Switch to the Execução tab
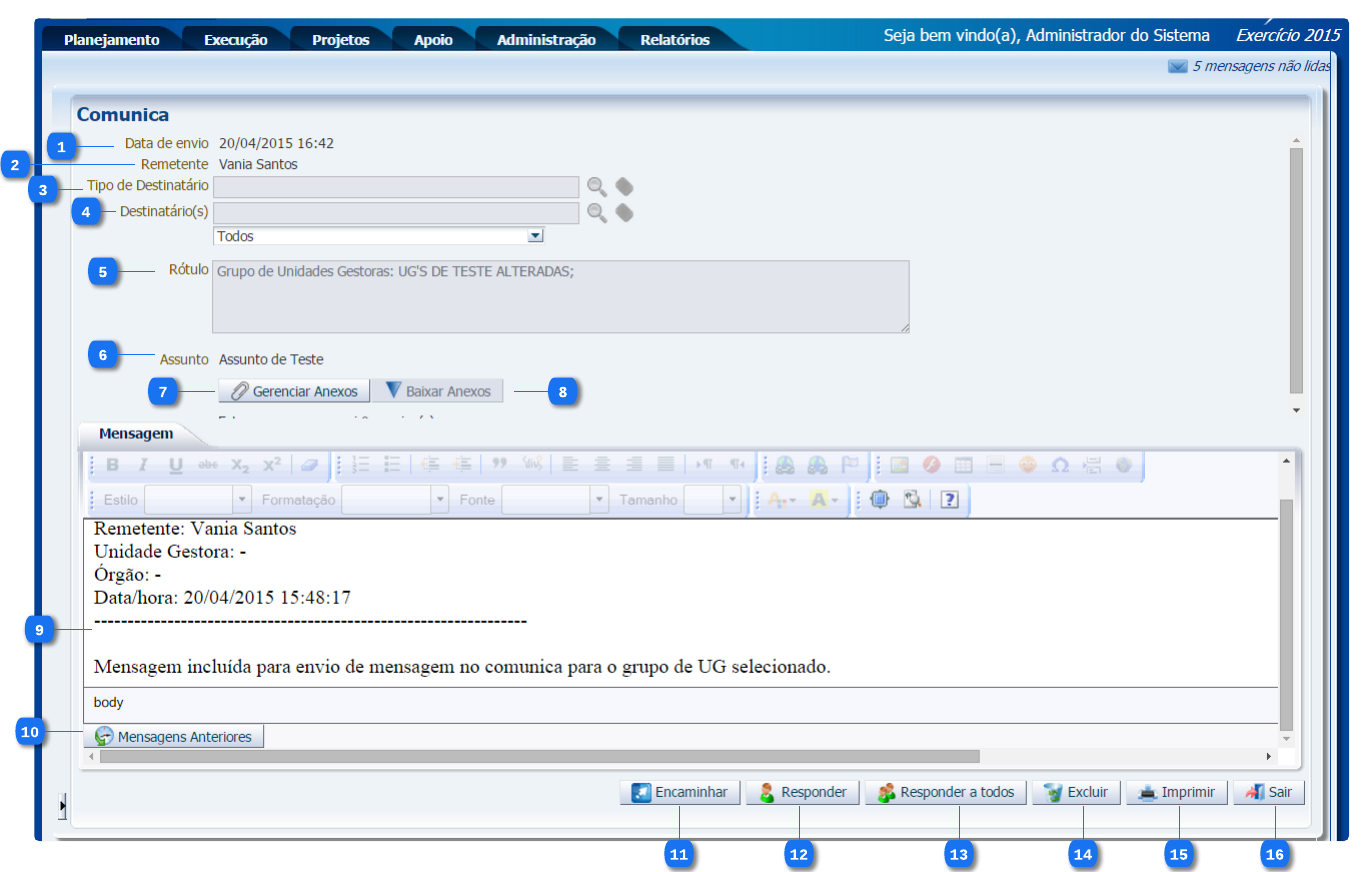This screenshot has height=872, width=1371. click(235, 40)
